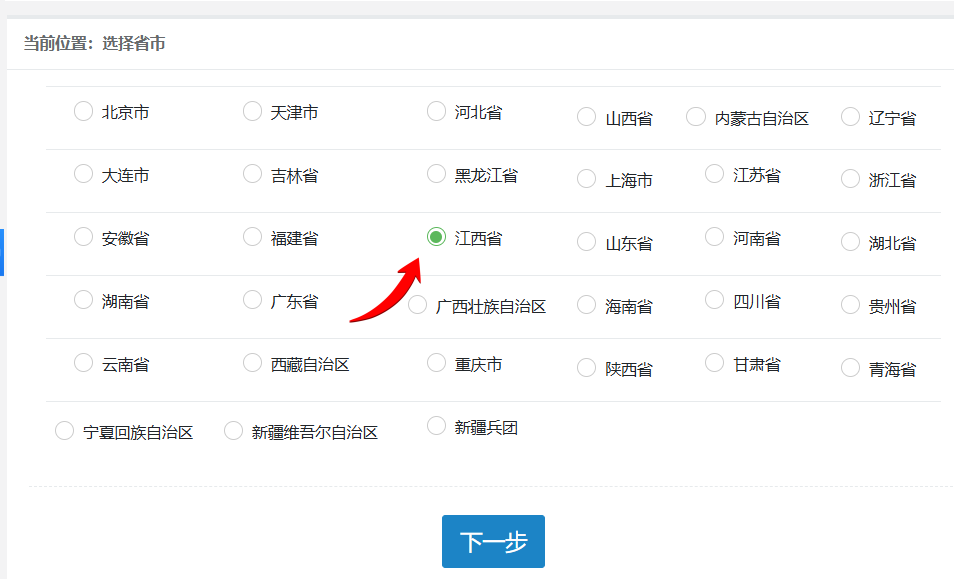Pick 内蒙古自治区 as your region
Viewport: 954px width, 579px height.
(x=695, y=116)
